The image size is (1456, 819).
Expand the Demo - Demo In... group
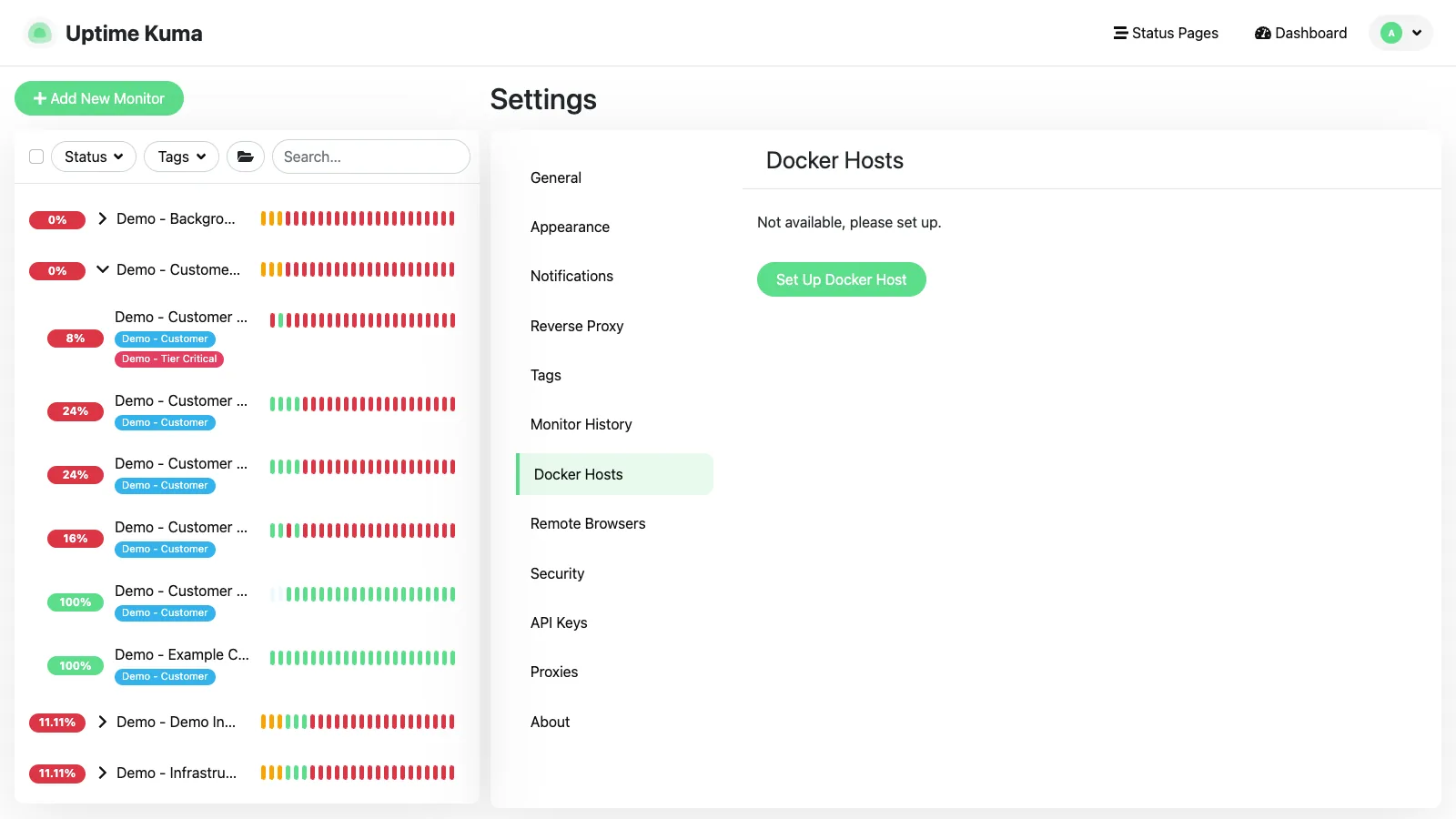coord(103,722)
